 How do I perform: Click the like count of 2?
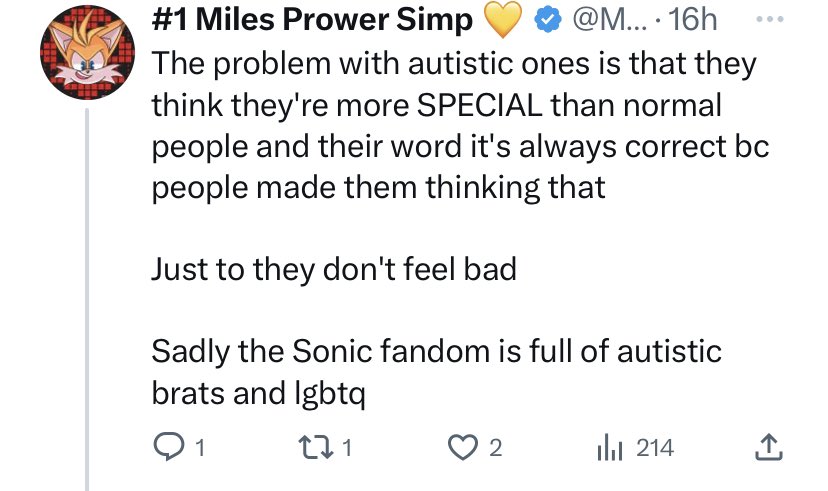pos(495,449)
